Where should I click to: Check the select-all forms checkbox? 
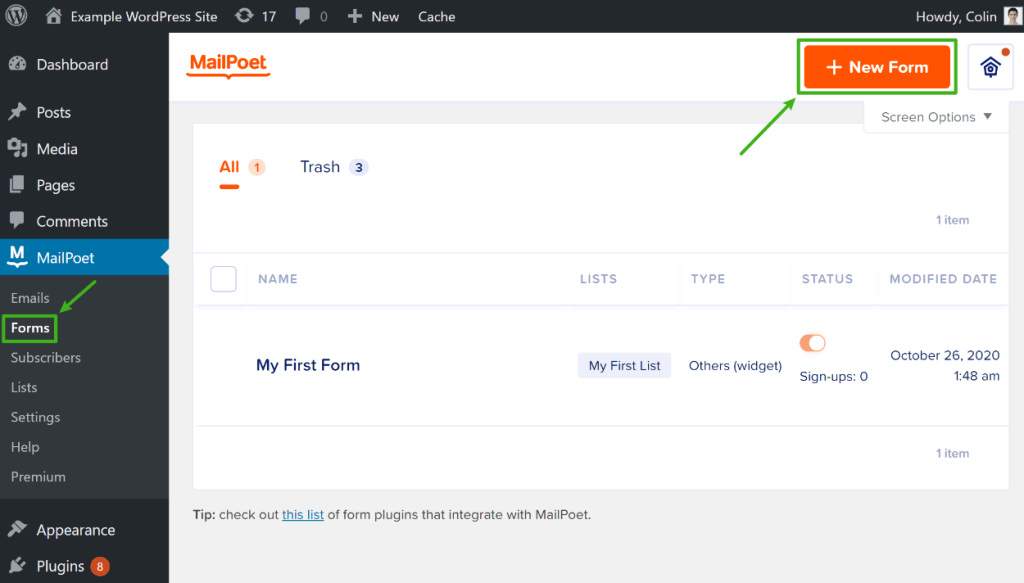(x=223, y=279)
